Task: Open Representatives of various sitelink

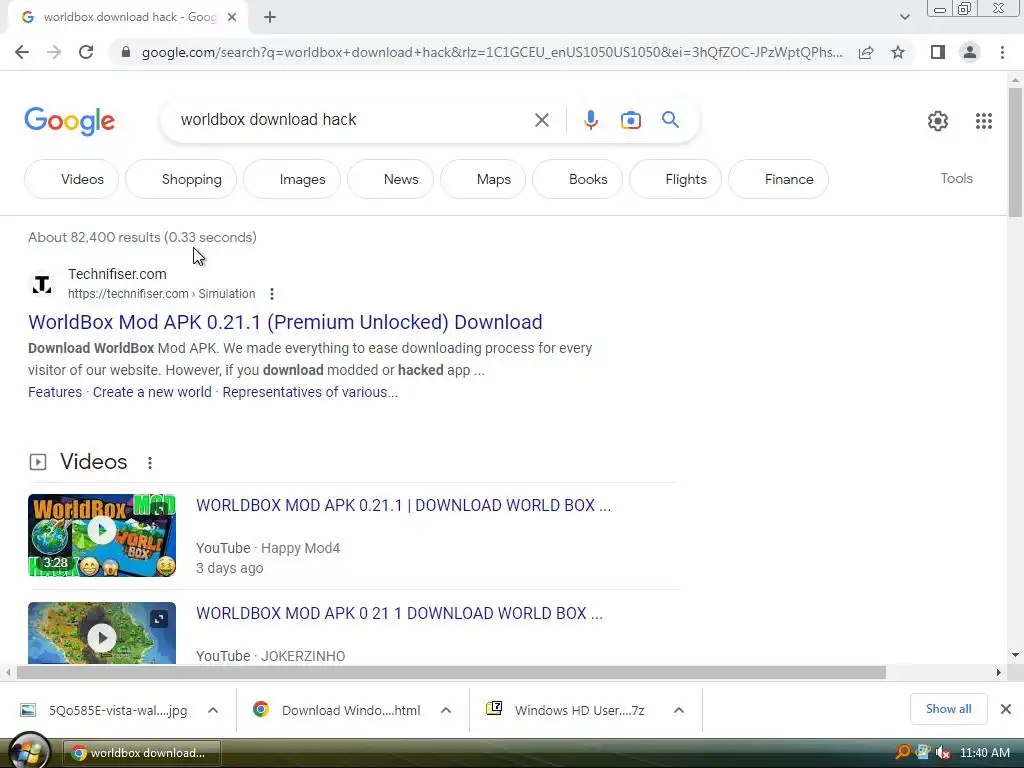Action: point(310,392)
